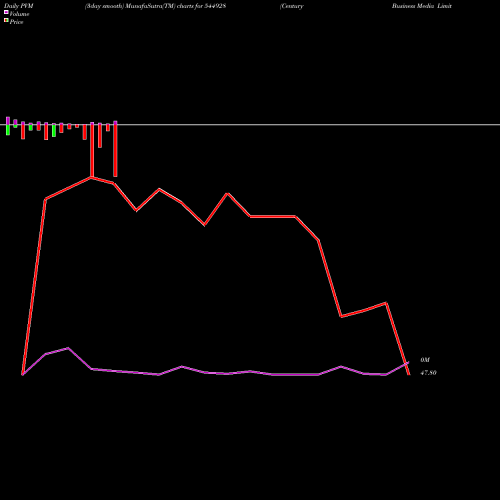The height and width of the screenshot is (500, 500).
Task: Click the '0M' volume value label
Action: click(425, 360)
